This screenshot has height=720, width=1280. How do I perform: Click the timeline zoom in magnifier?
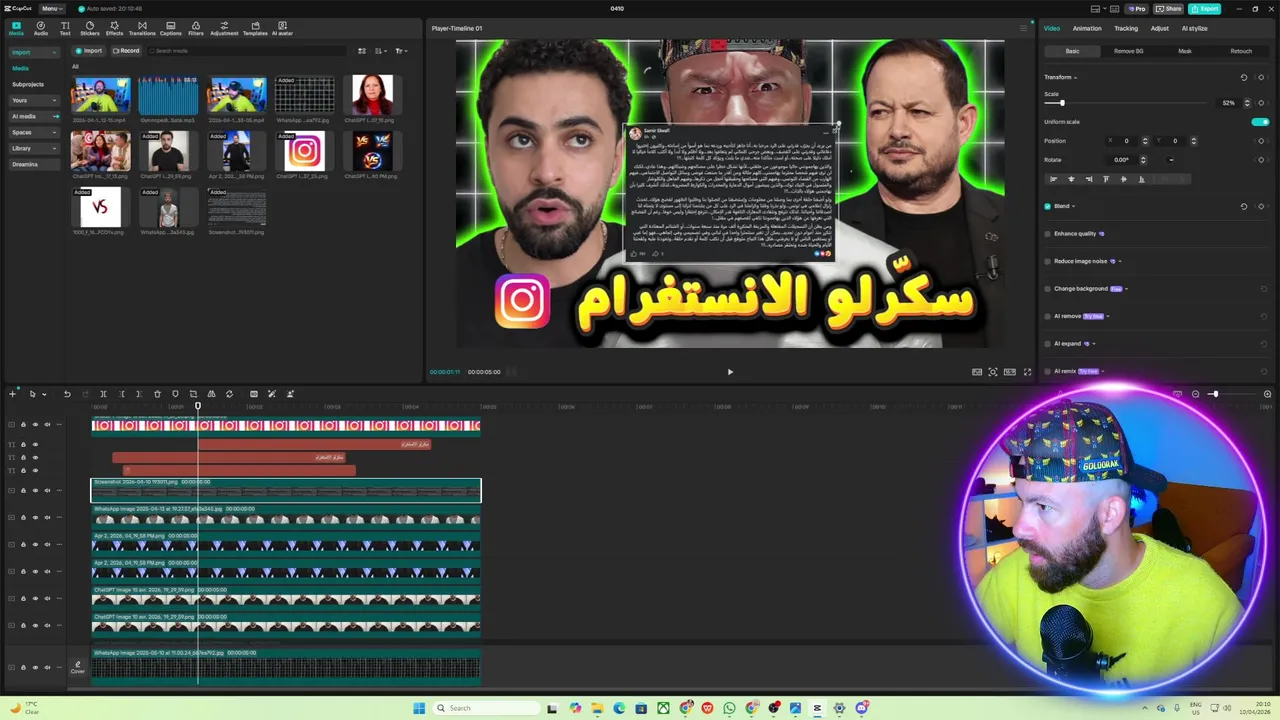(x=1267, y=394)
